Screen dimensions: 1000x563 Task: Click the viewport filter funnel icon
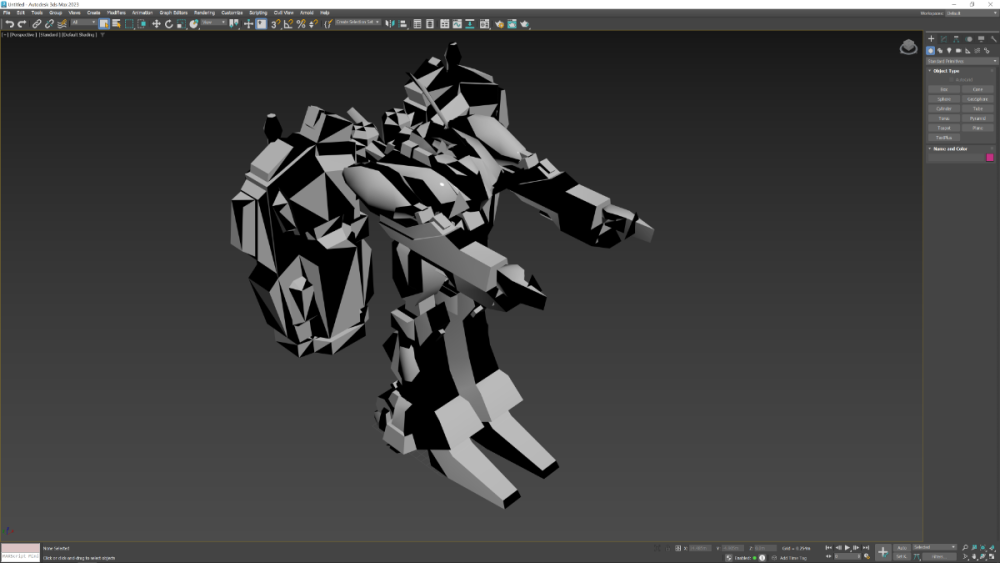(102, 35)
